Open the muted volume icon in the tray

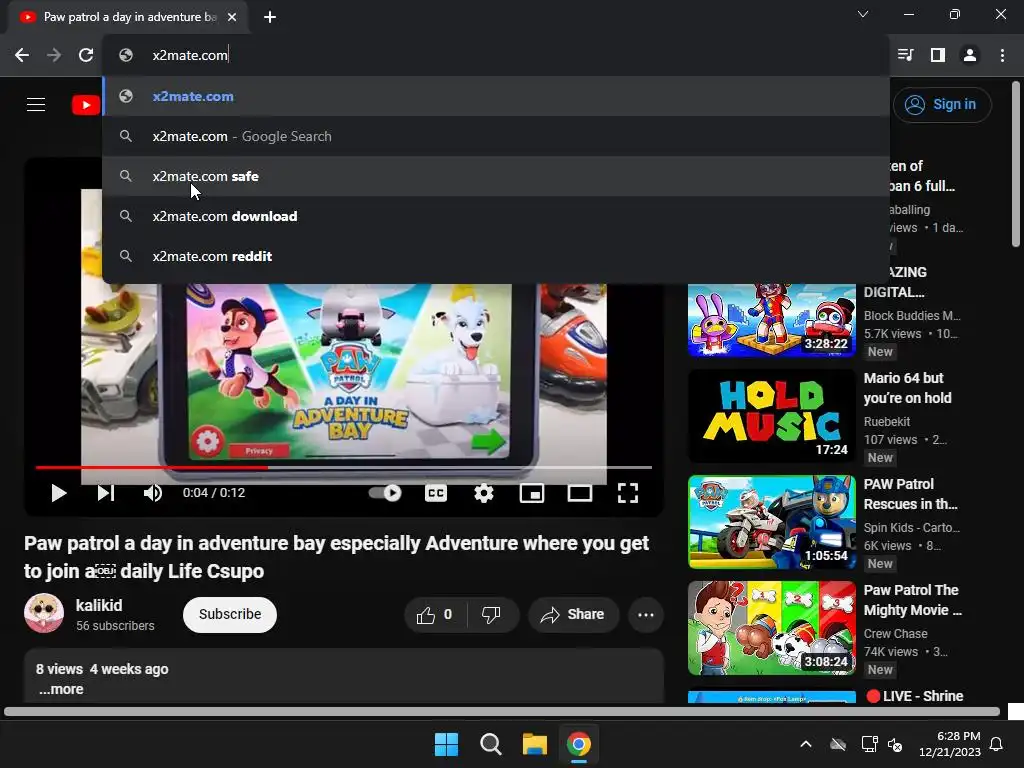(895, 744)
